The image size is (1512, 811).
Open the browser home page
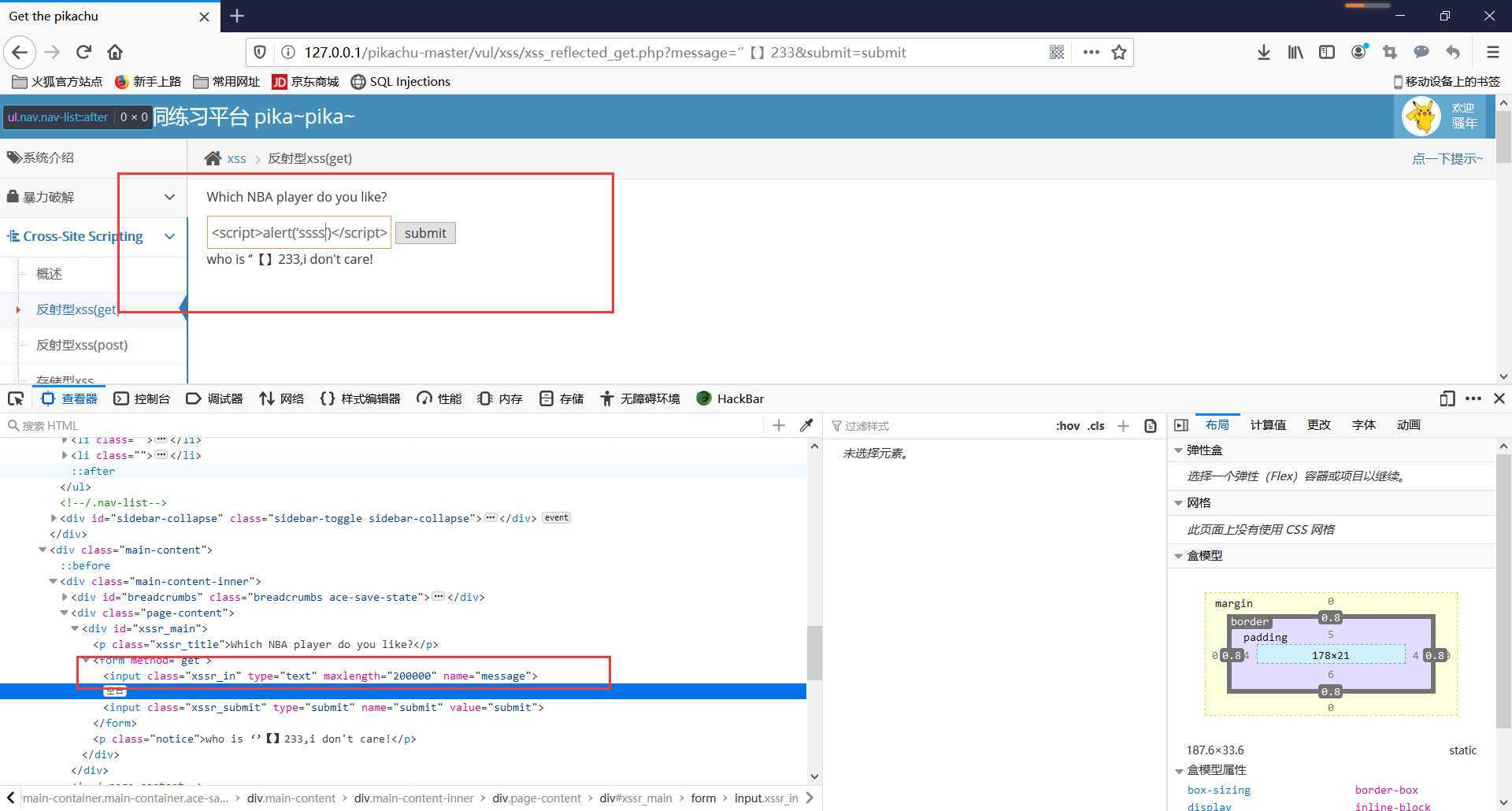point(115,53)
